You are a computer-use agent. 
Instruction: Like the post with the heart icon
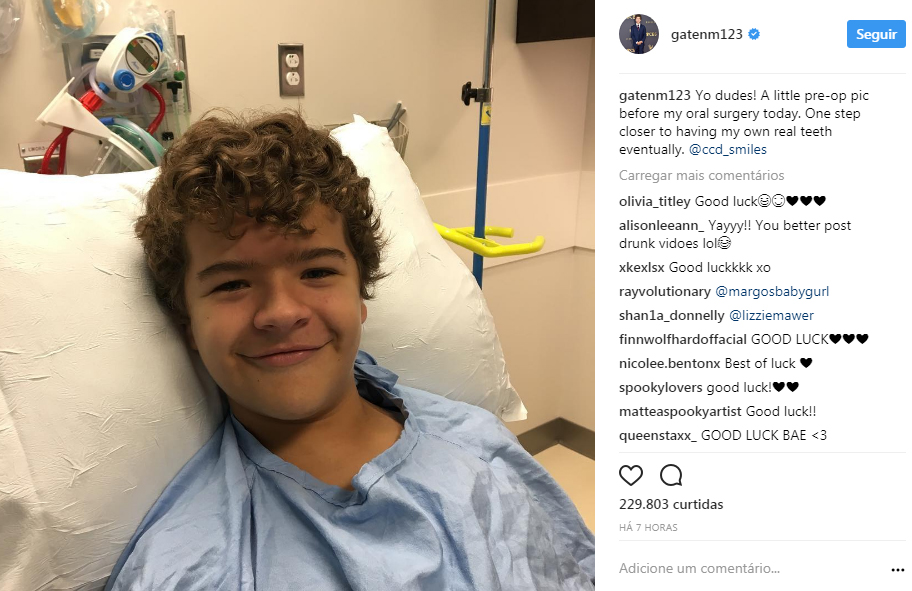pyautogui.click(x=630, y=475)
